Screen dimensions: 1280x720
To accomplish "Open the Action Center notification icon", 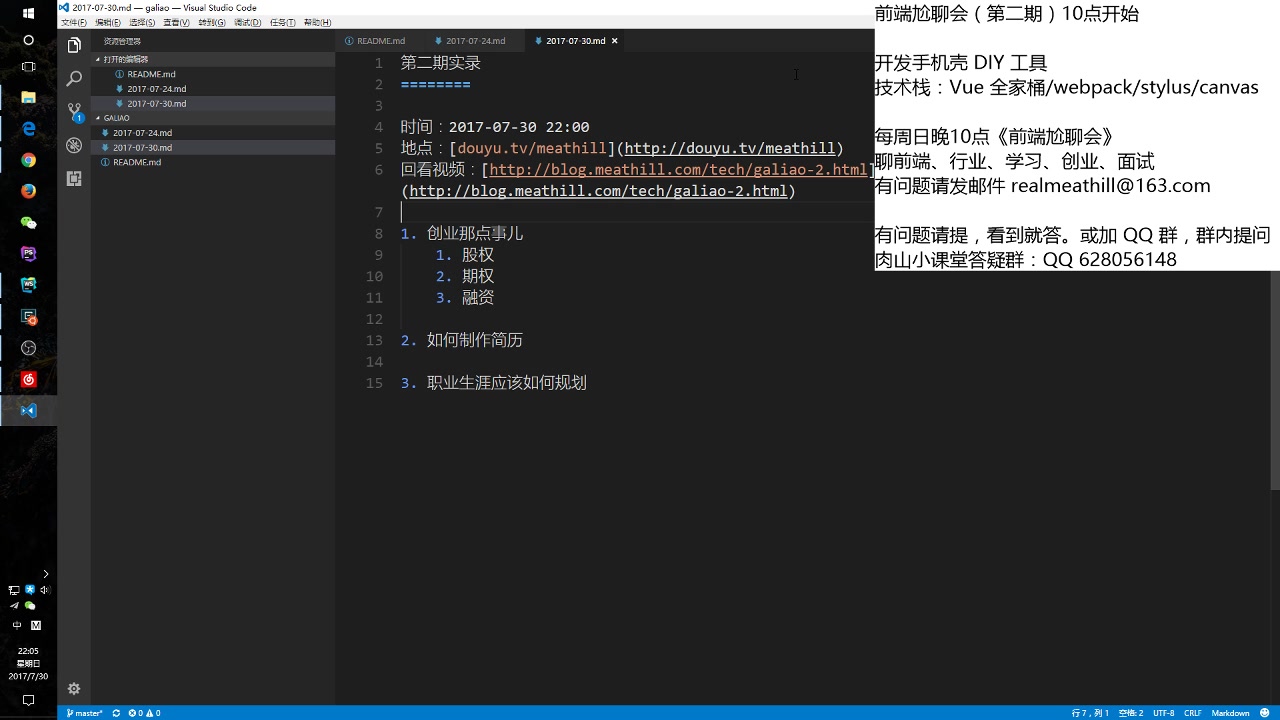I will (28, 700).
